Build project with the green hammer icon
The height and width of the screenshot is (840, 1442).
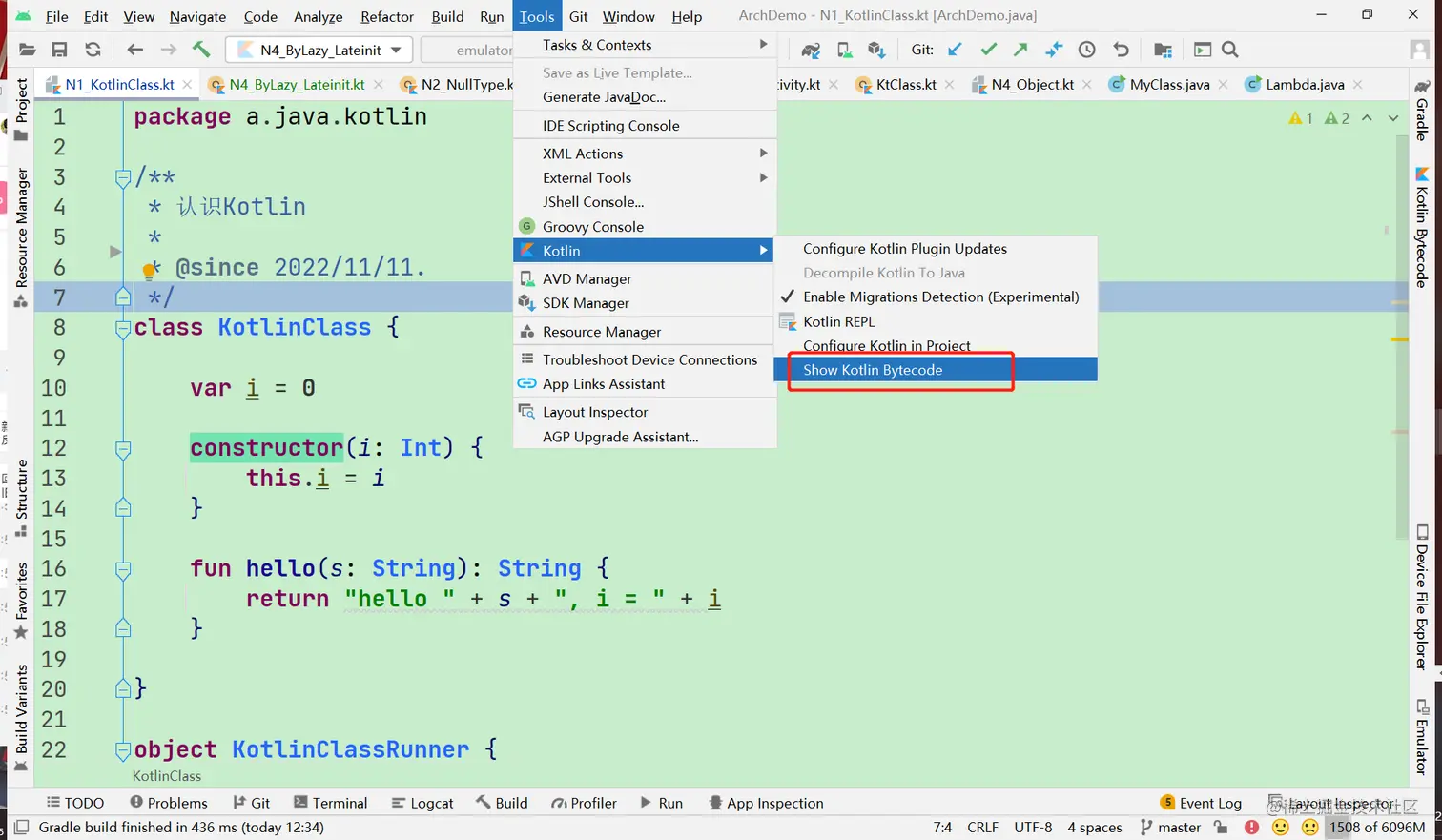pos(201,50)
